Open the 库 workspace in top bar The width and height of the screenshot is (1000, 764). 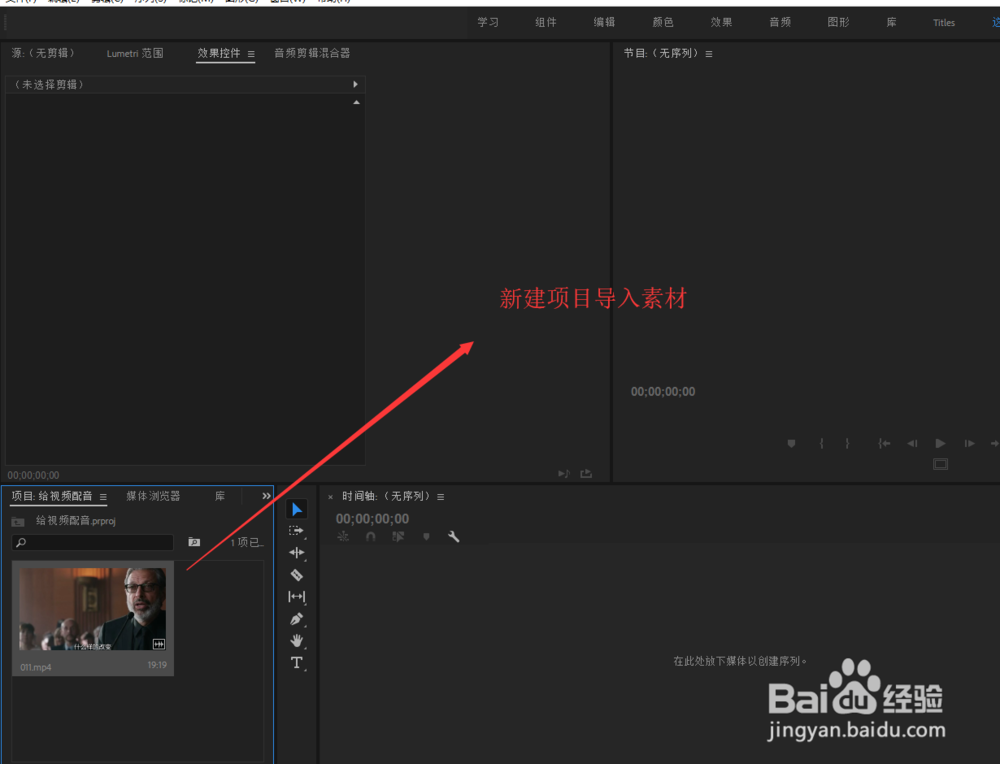[892, 22]
